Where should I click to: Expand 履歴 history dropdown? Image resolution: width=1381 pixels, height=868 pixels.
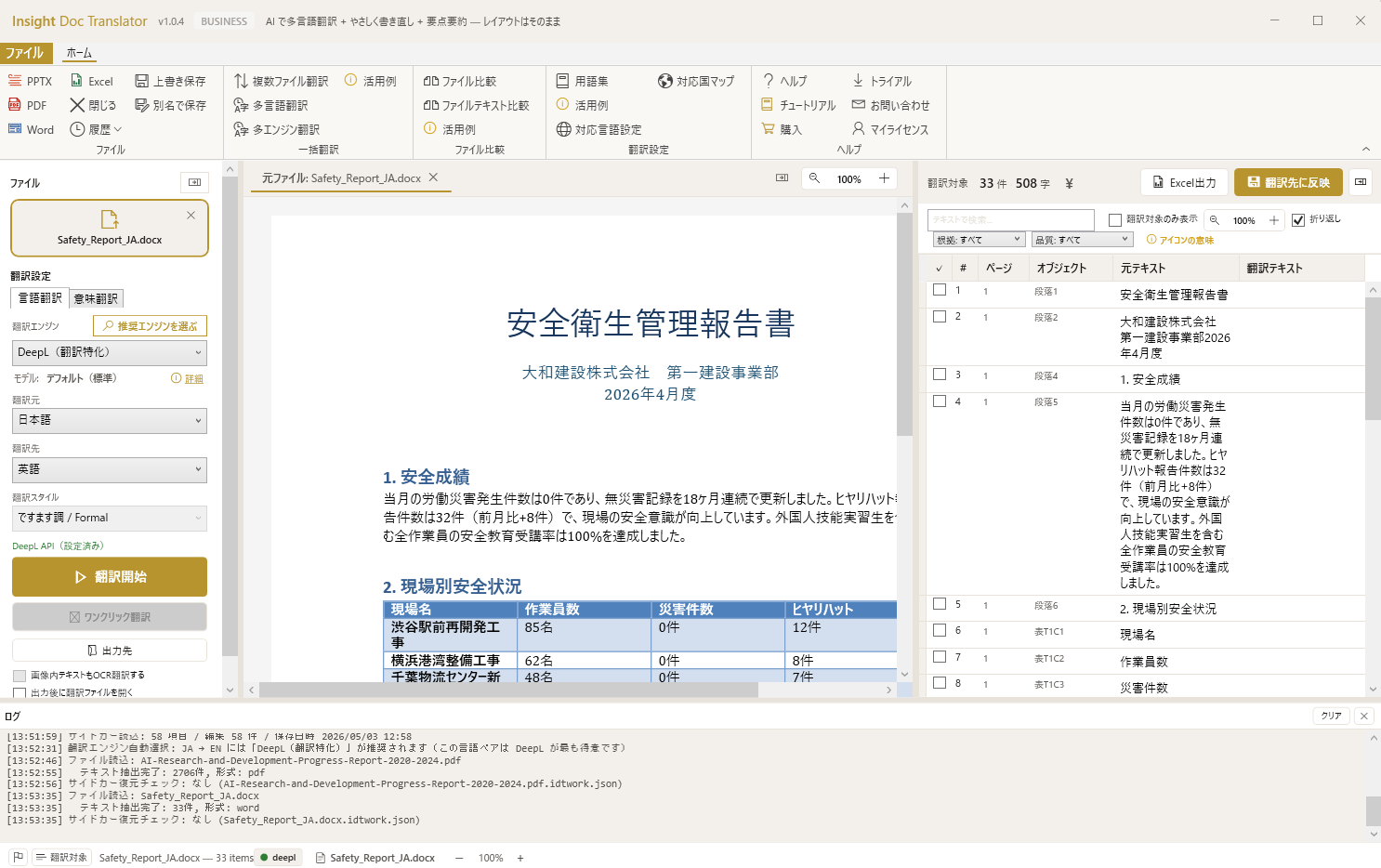click(96, 129)
